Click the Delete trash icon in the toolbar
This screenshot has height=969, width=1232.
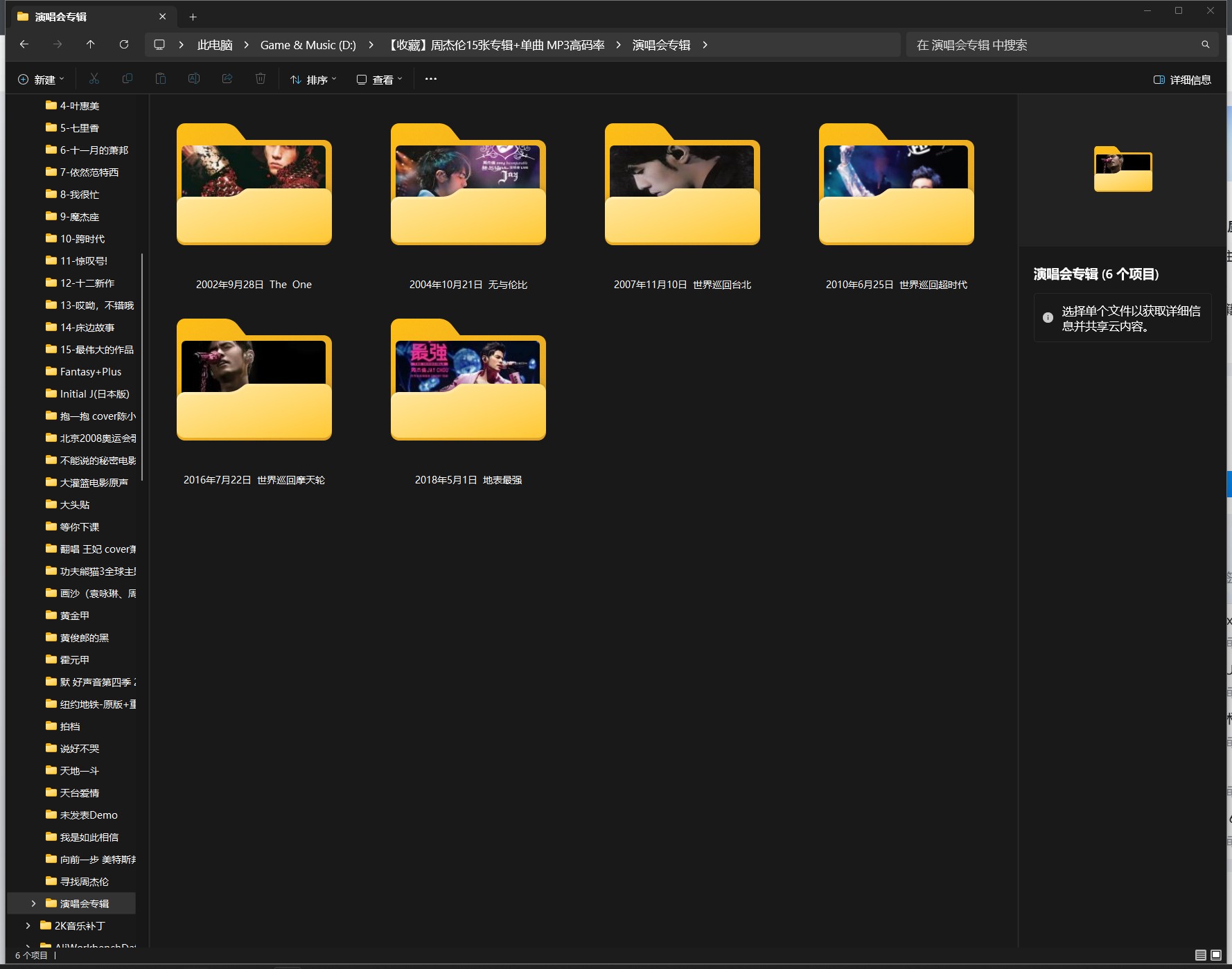[x=261, y=79]
